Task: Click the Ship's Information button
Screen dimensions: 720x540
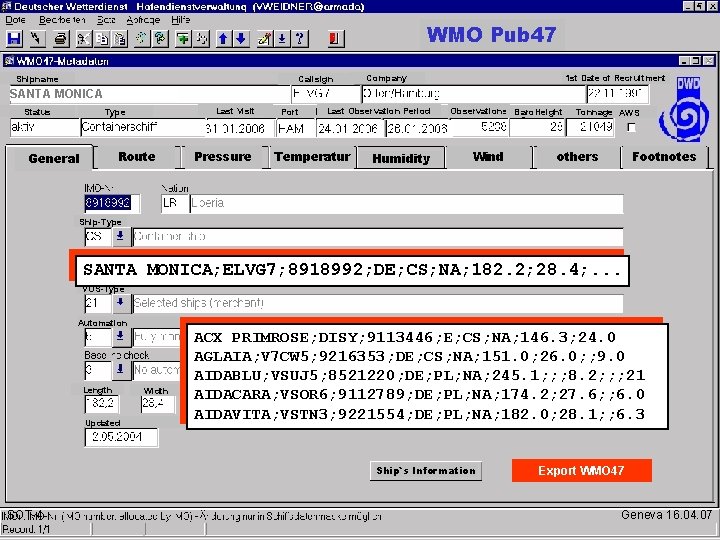Action: [x=426, y=471]
